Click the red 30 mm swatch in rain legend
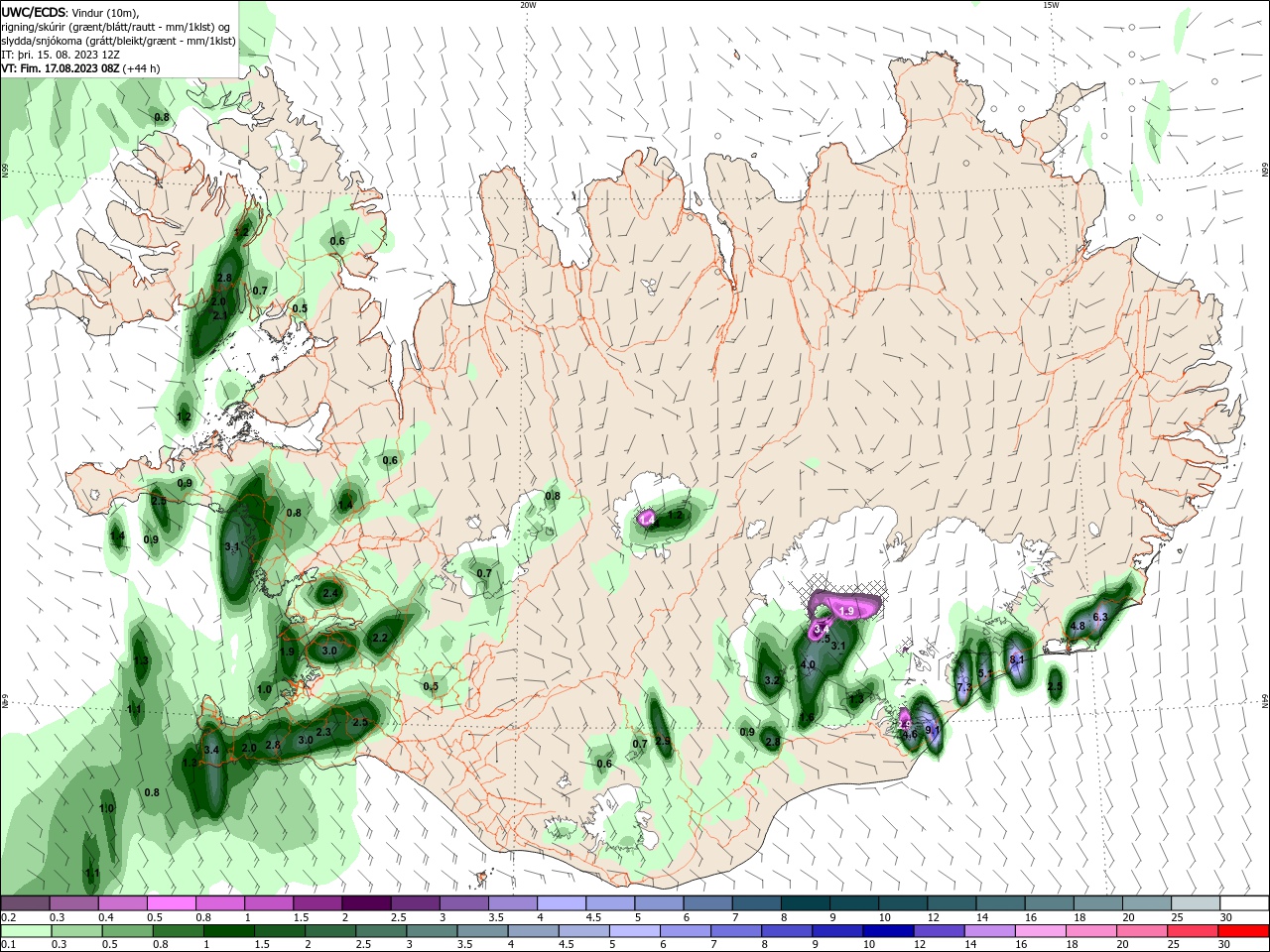Image resolution: width=1270 pixels, height=952 pixels. coord(1244,931)
